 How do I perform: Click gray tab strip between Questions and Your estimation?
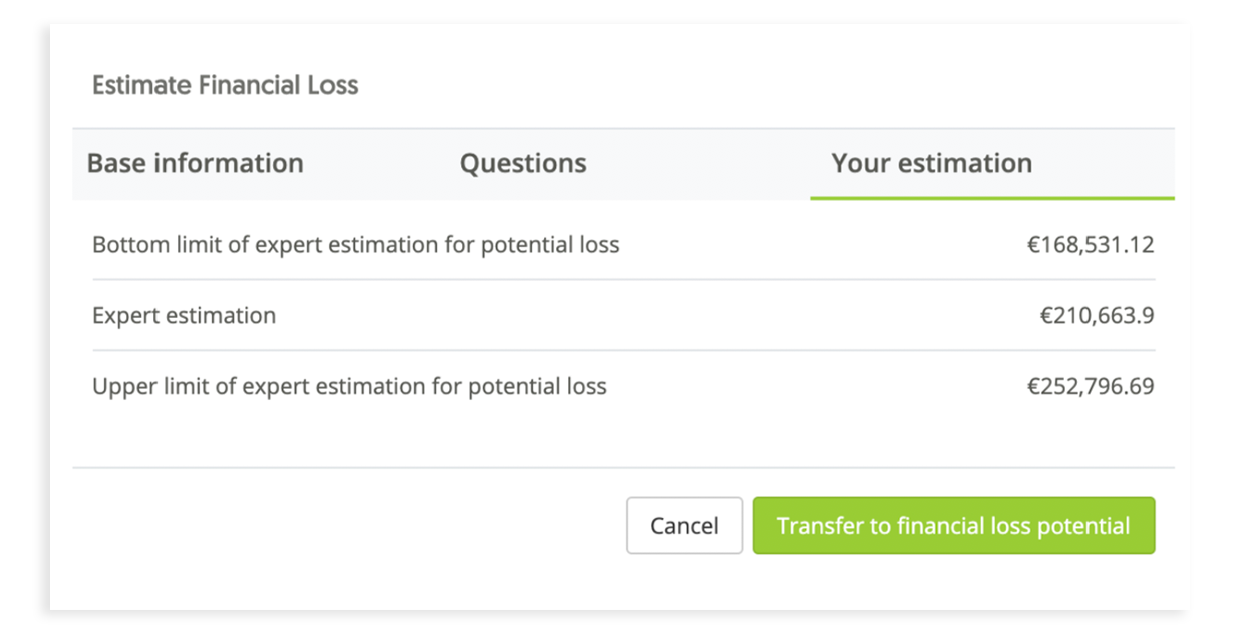coord(700,164)
